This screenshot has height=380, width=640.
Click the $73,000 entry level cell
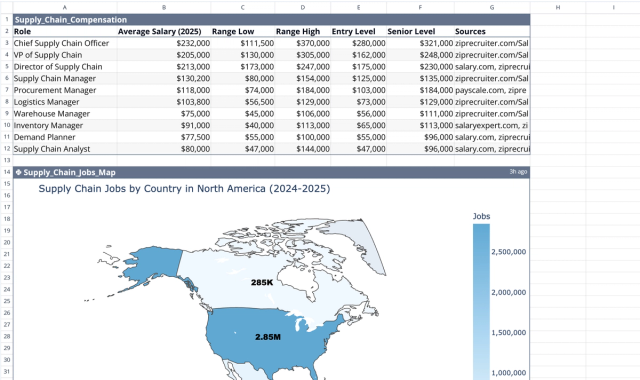click(358, 102)
